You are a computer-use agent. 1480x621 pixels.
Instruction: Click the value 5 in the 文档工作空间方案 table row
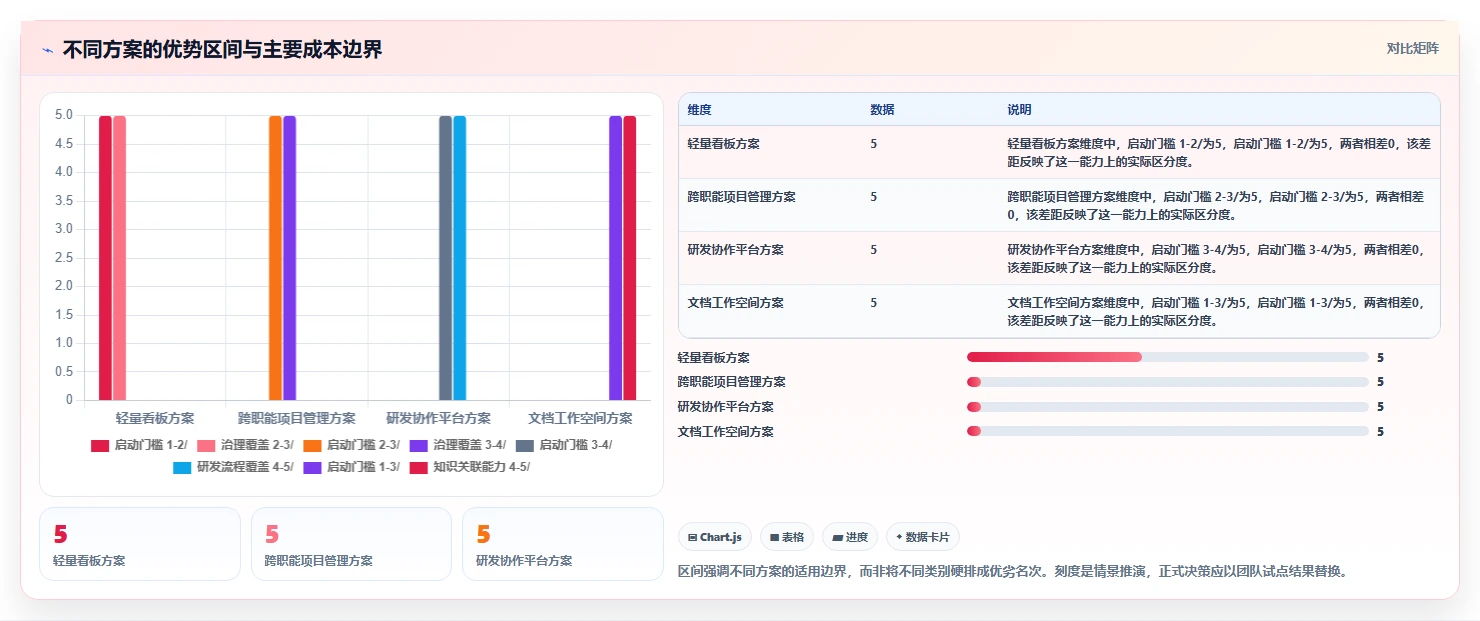(874, 303)
